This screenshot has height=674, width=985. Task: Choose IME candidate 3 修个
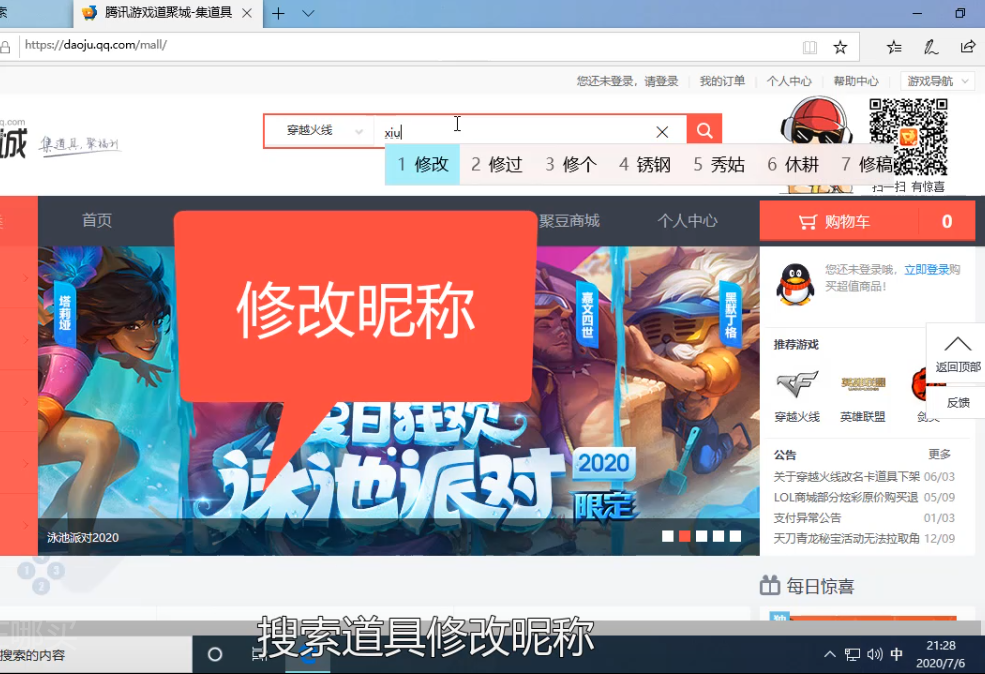[570, 165]
